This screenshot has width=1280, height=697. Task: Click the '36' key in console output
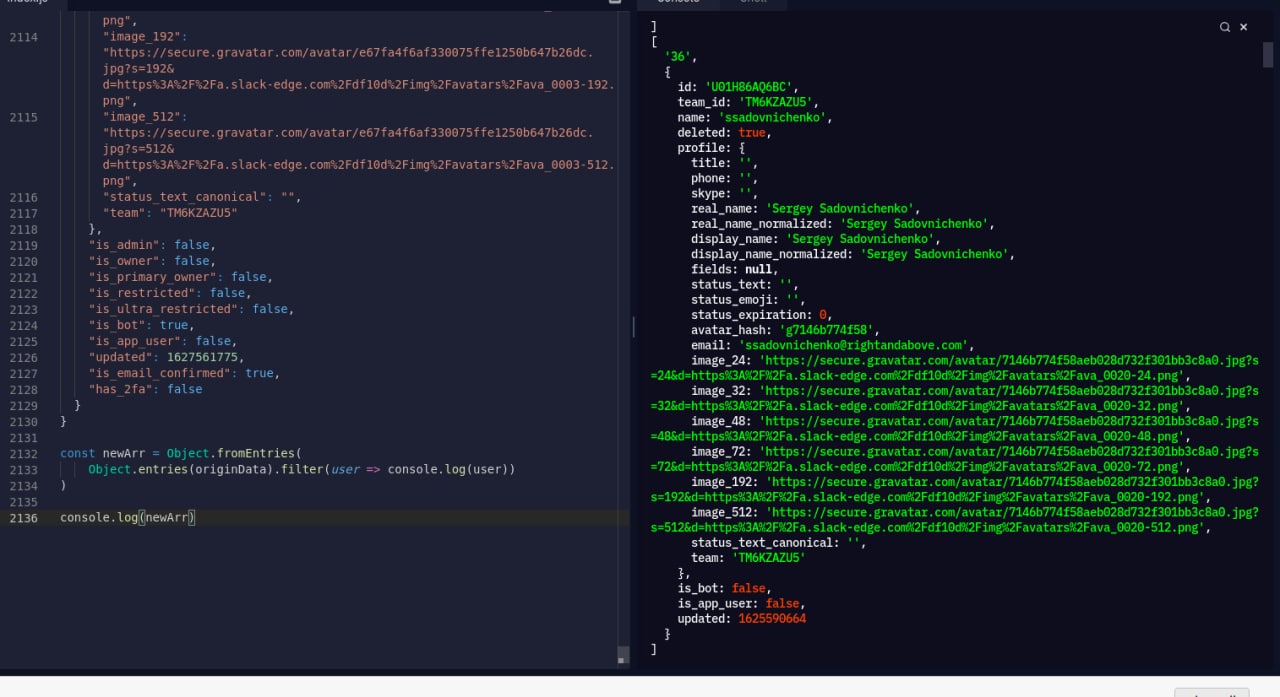[x=680, y=57]
